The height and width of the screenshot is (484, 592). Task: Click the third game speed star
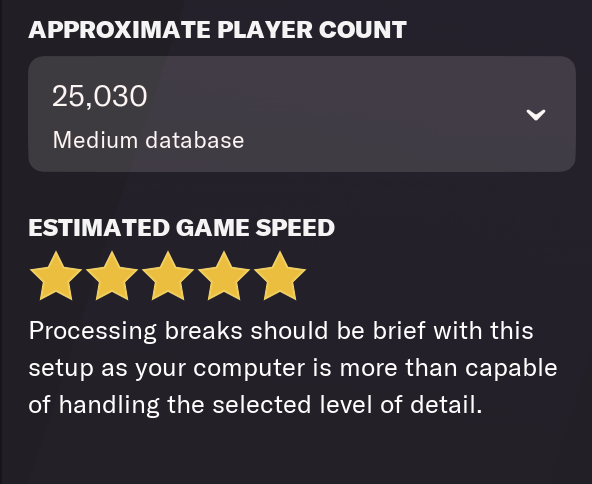(168, 276)
